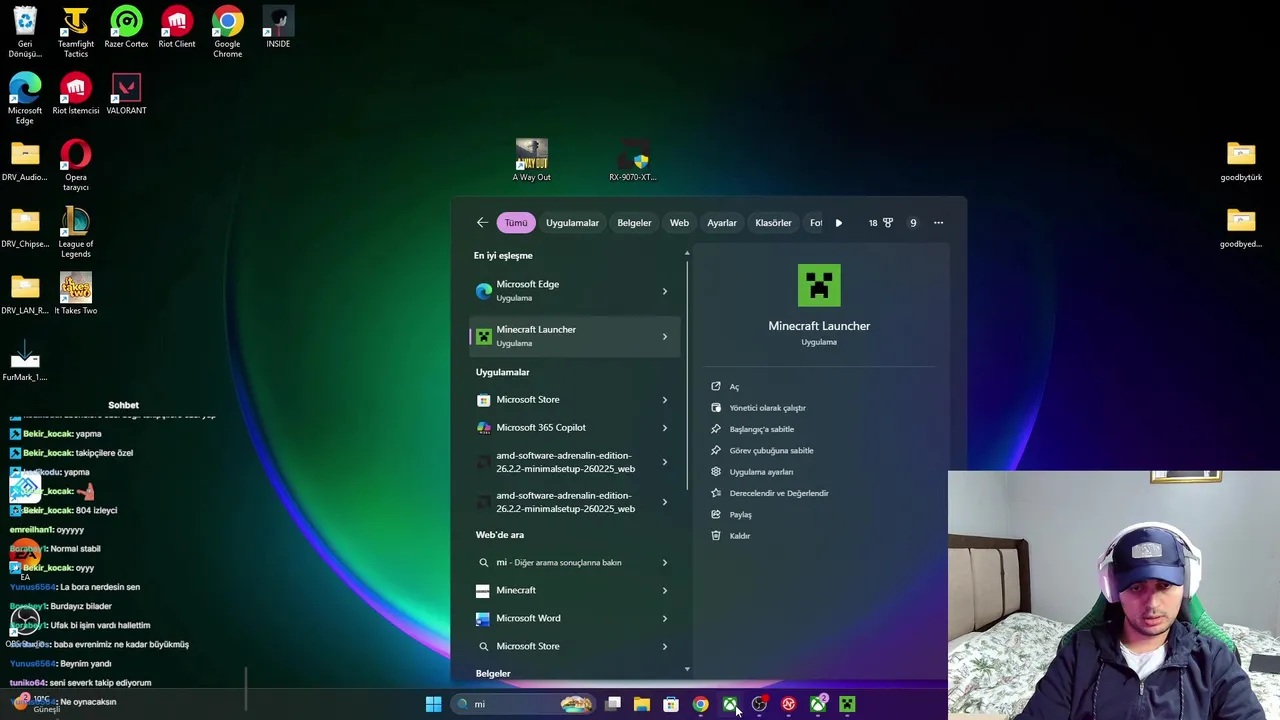The image size is (1280, 720).
Task: Open the INSIDE game desktop shortcut
Action: tap(278, 27)
